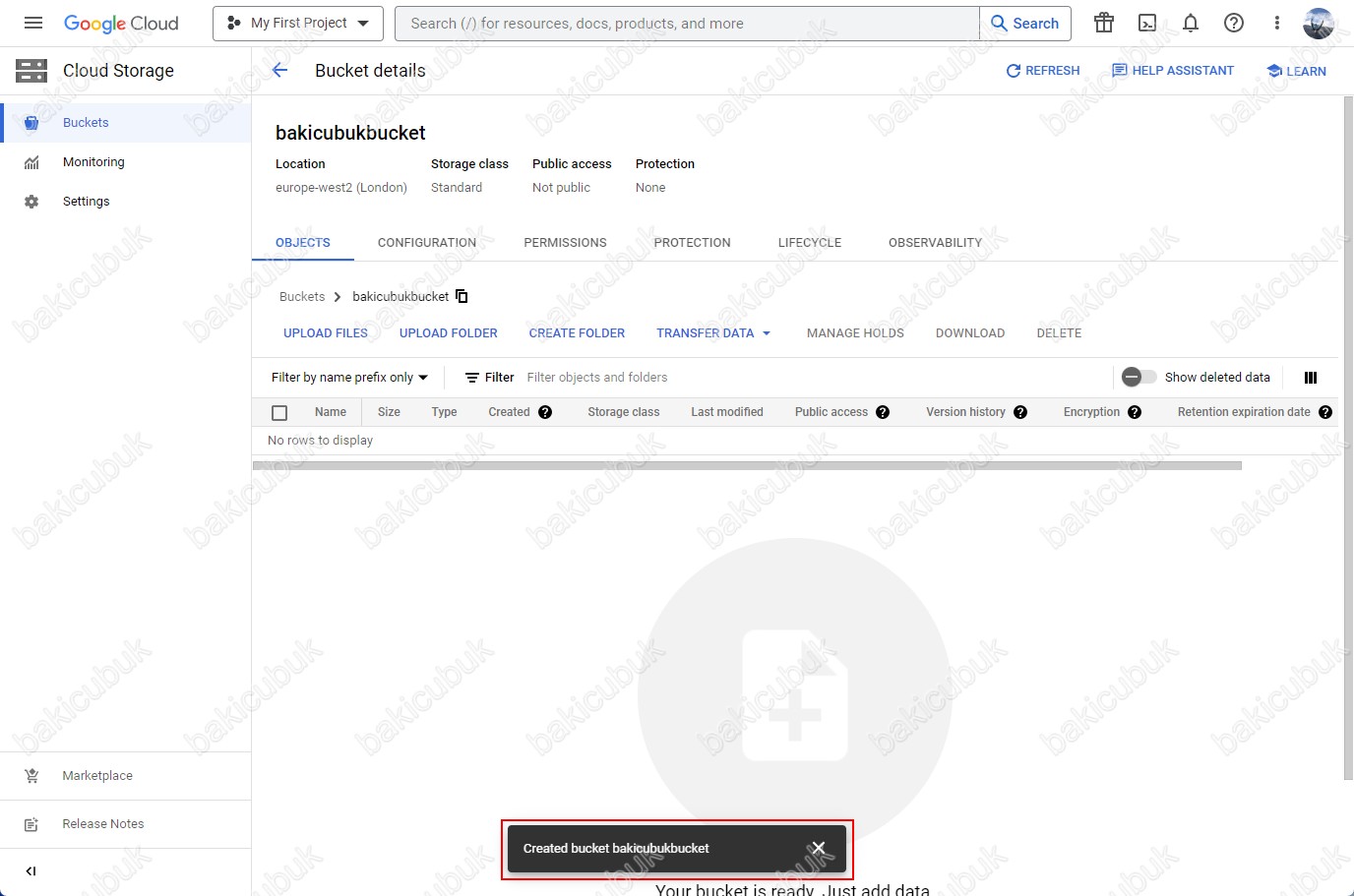
Task: Switch to the PERMISSIONS tab
Action: [565, 243]
